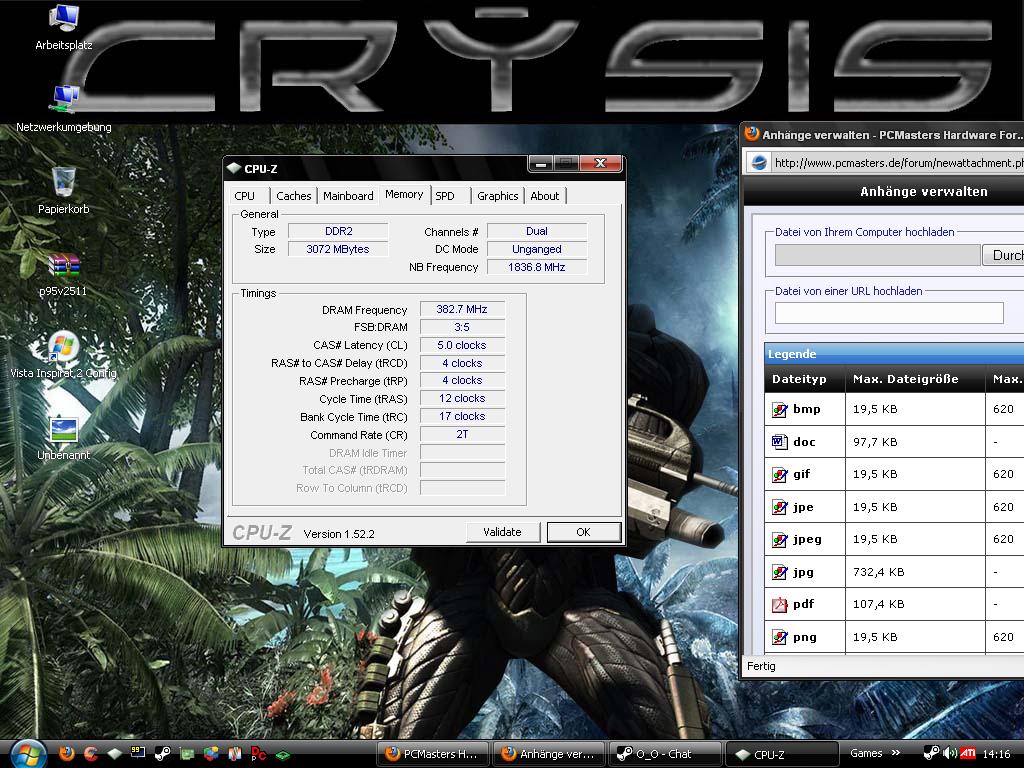Click the '17 clocks' Bank Cycle Time value
This screenshot has height=768, width=1024.
(x=462, y=417)
